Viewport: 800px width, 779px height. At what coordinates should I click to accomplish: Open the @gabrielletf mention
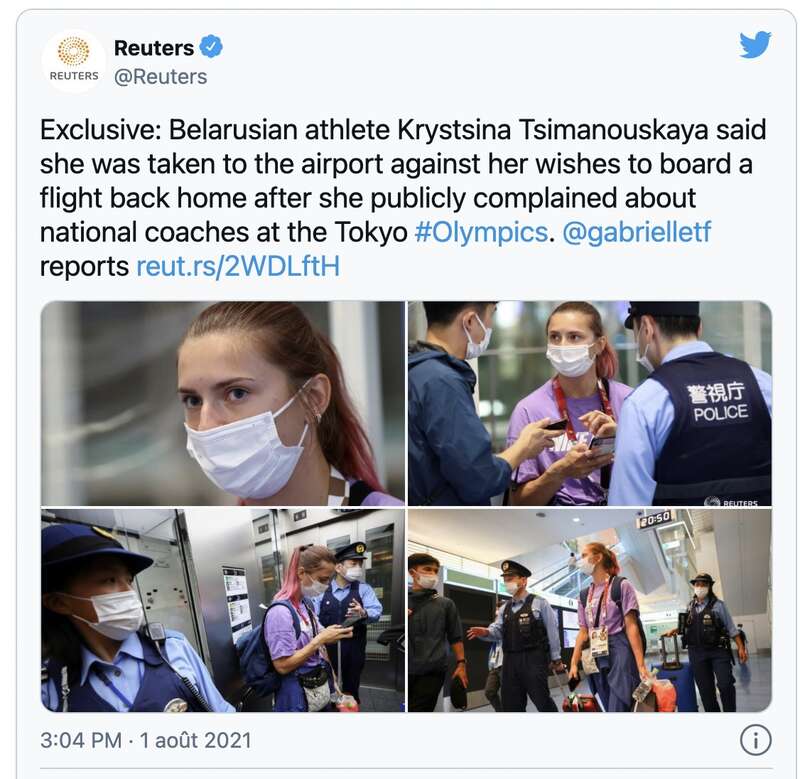(x=636, y=233)
